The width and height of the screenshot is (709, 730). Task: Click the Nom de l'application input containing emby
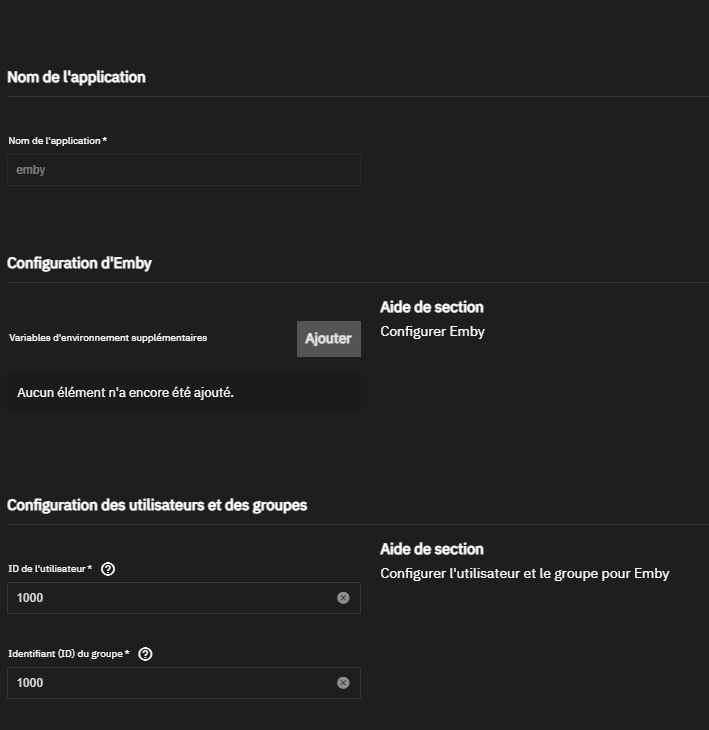pos(183,170)
